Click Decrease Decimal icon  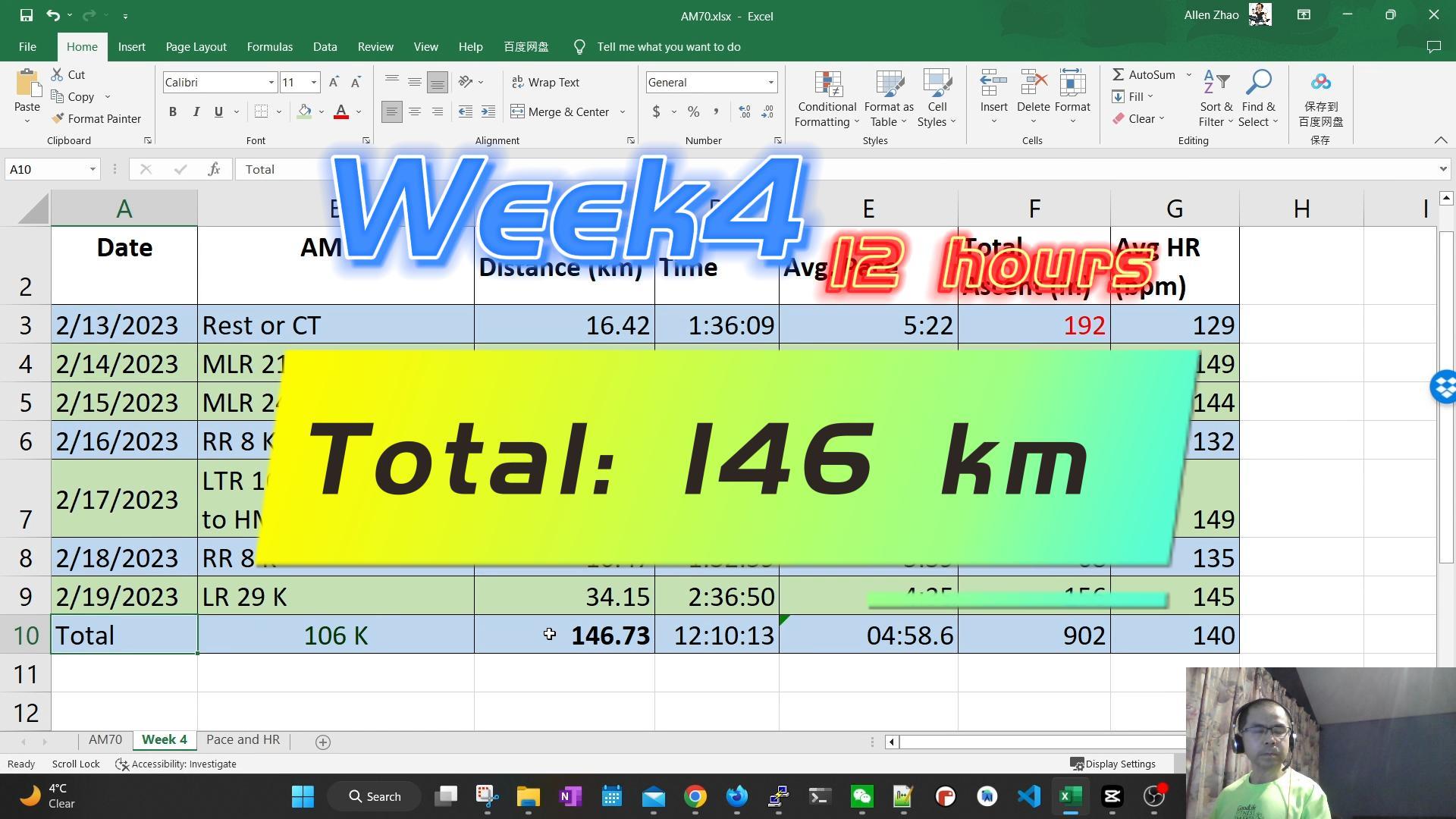click(x=767, y=111)
